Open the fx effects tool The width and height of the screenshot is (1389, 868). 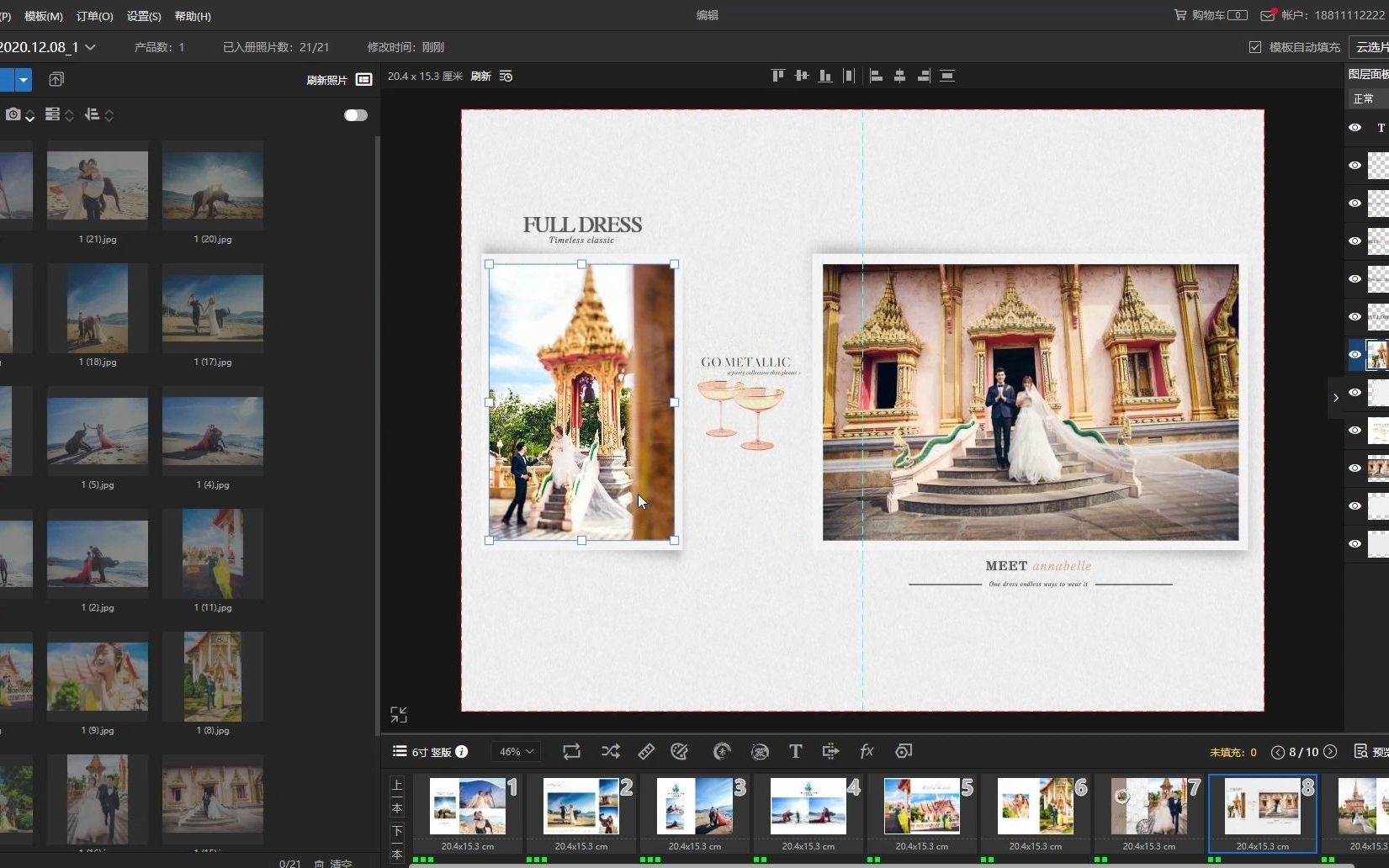[867, 751]
